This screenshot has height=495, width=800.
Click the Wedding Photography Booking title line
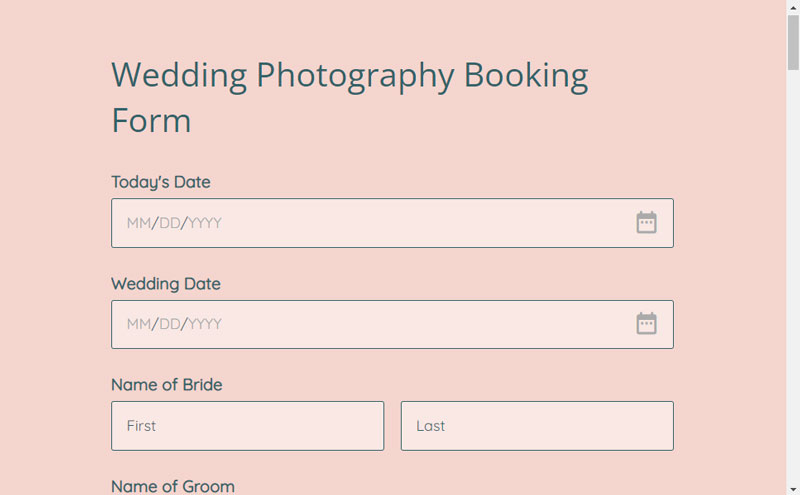coord(349,76)
